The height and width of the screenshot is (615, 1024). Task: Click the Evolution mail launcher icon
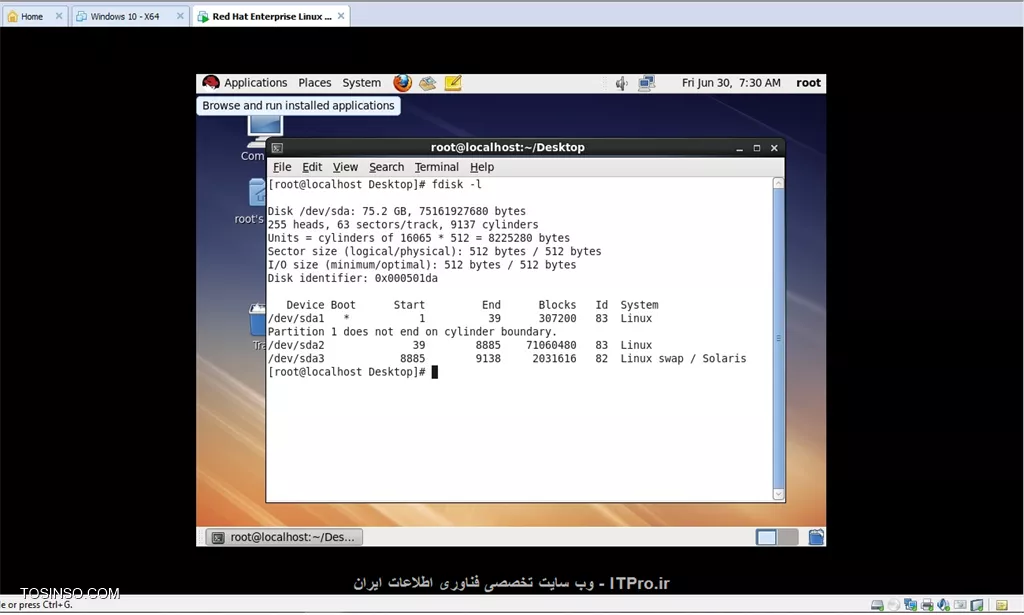tap(428, 83)
